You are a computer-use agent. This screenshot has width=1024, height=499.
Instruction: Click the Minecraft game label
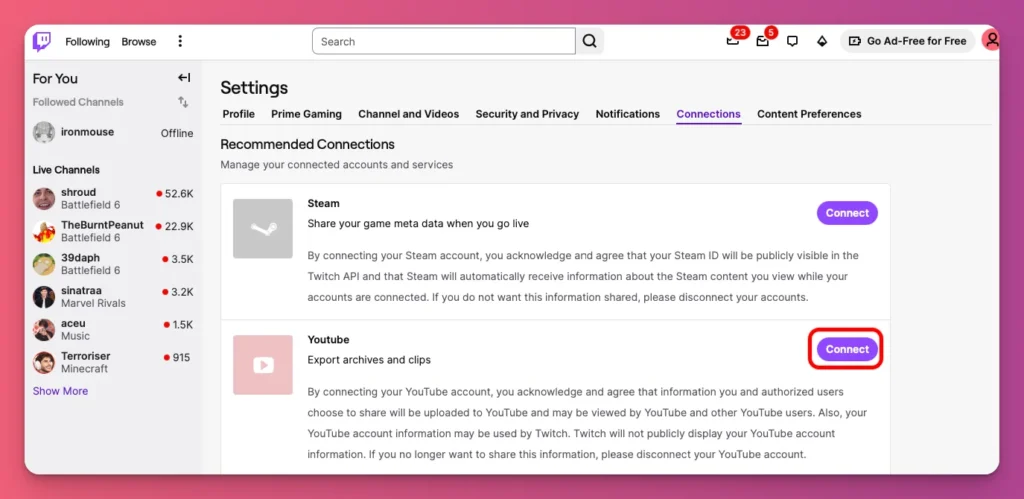click(84, 368)
